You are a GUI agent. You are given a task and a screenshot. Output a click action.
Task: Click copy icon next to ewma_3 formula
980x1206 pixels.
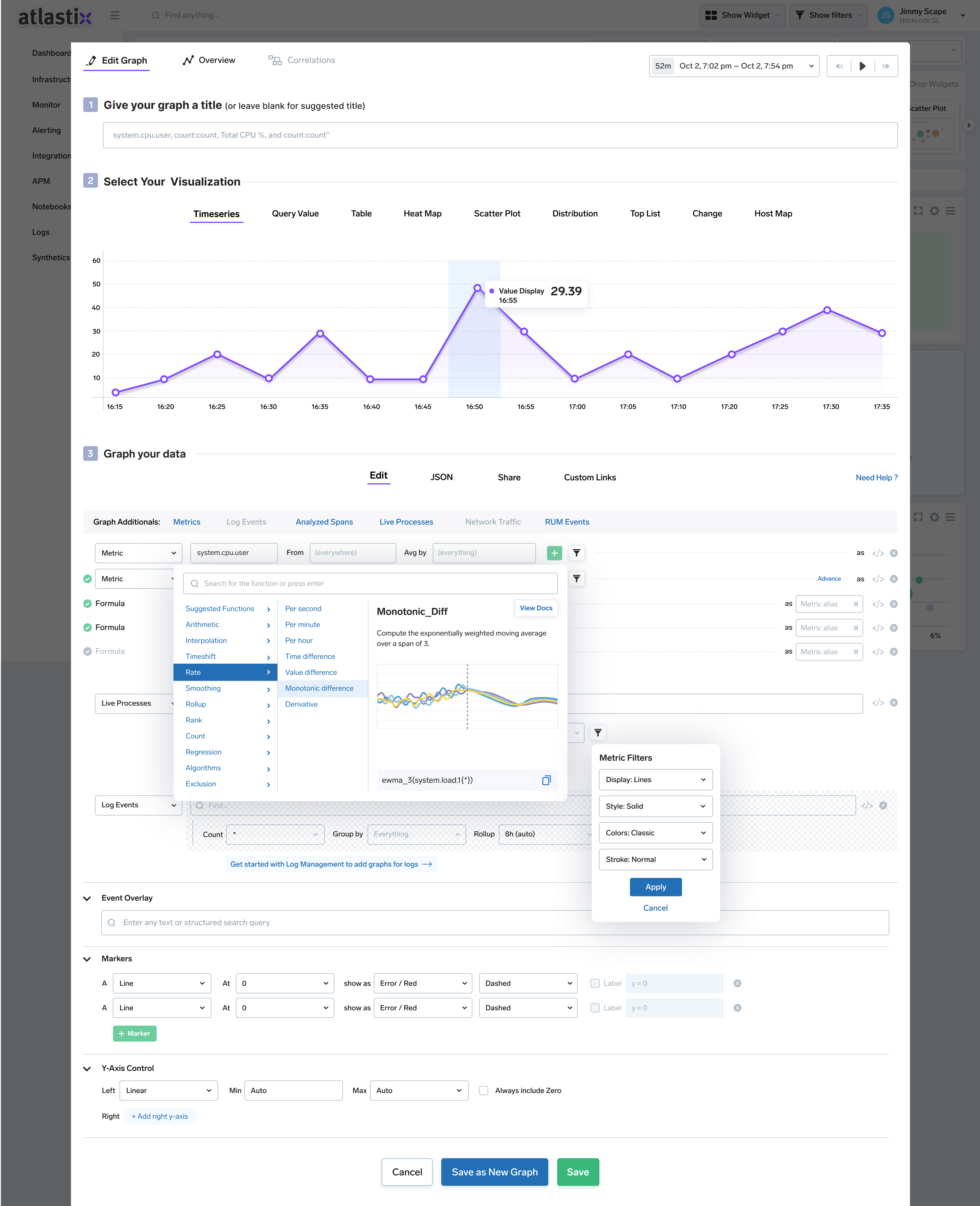546,780
